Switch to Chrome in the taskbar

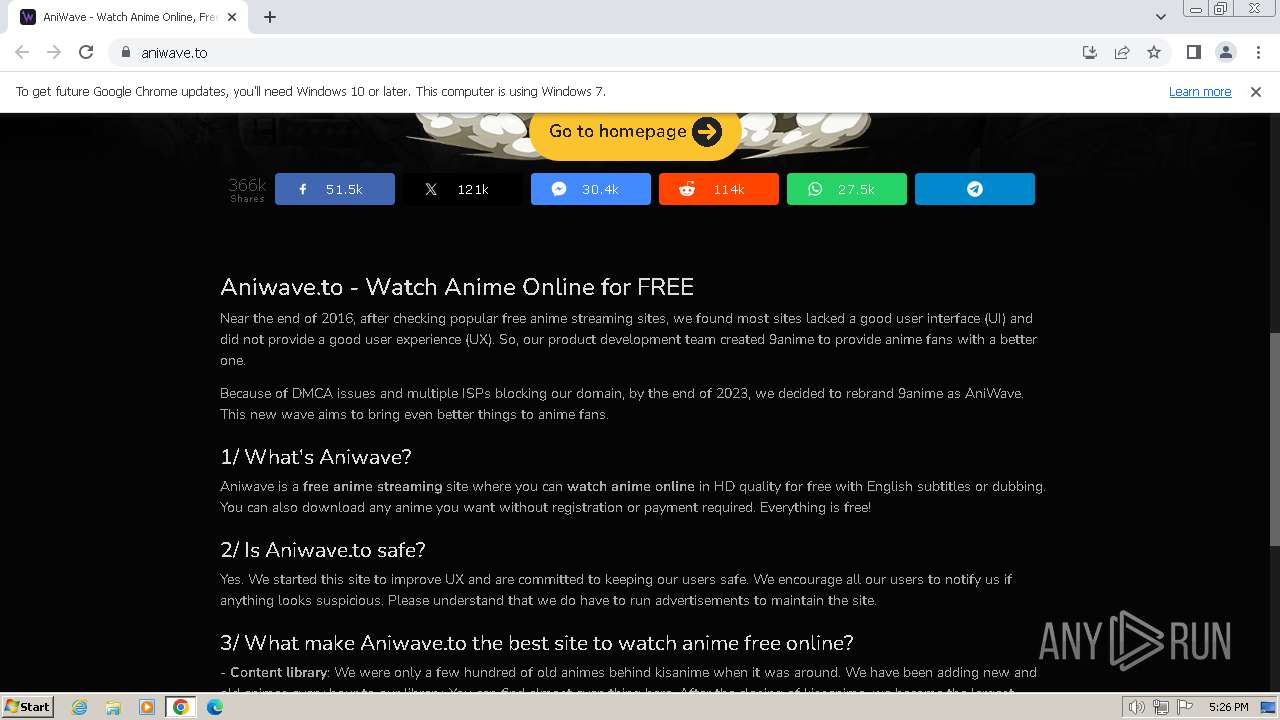[181, 707]
